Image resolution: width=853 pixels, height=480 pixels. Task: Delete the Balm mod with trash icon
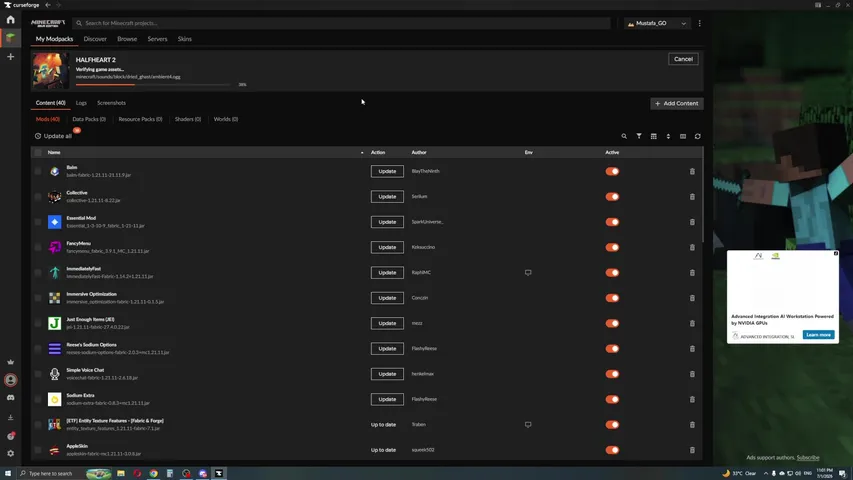coord(692,171)
